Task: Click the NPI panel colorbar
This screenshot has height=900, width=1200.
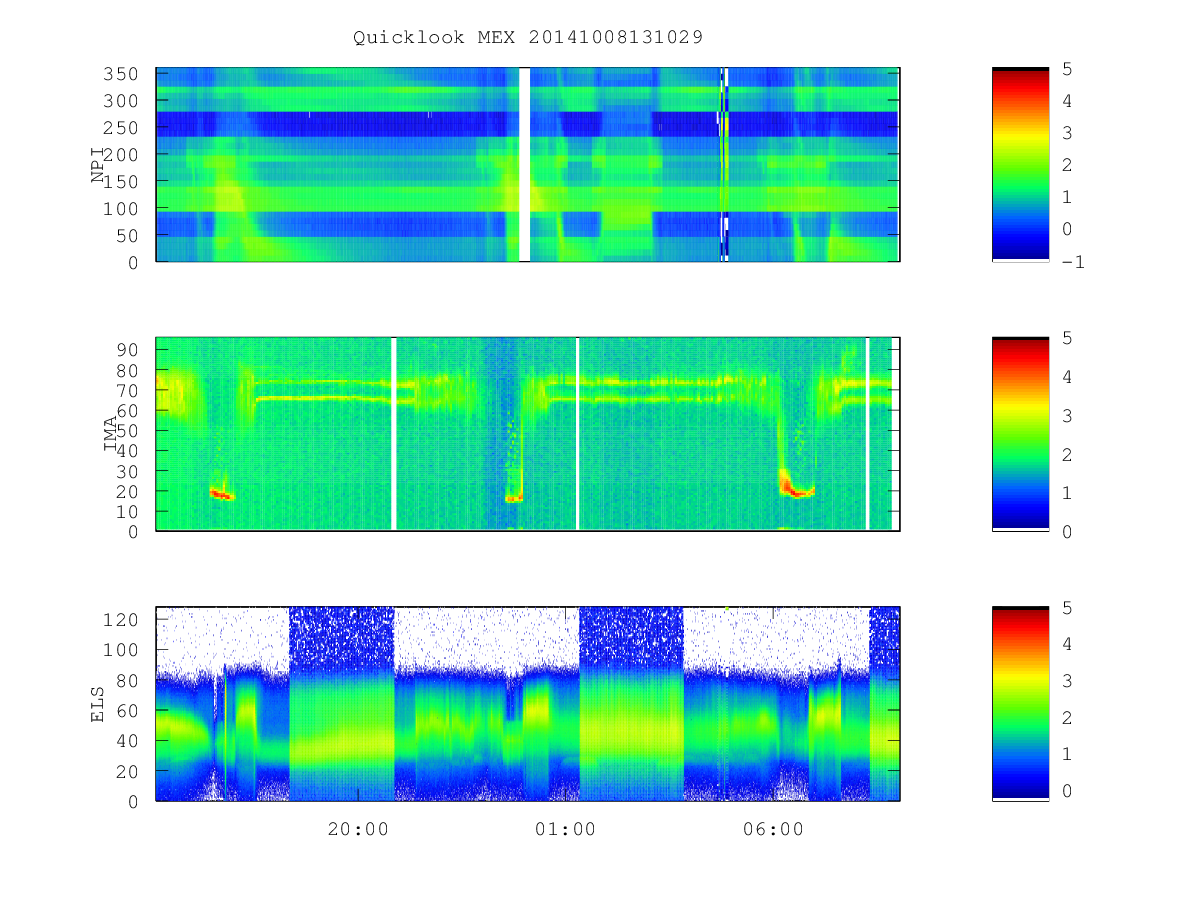Action: 1020,164
